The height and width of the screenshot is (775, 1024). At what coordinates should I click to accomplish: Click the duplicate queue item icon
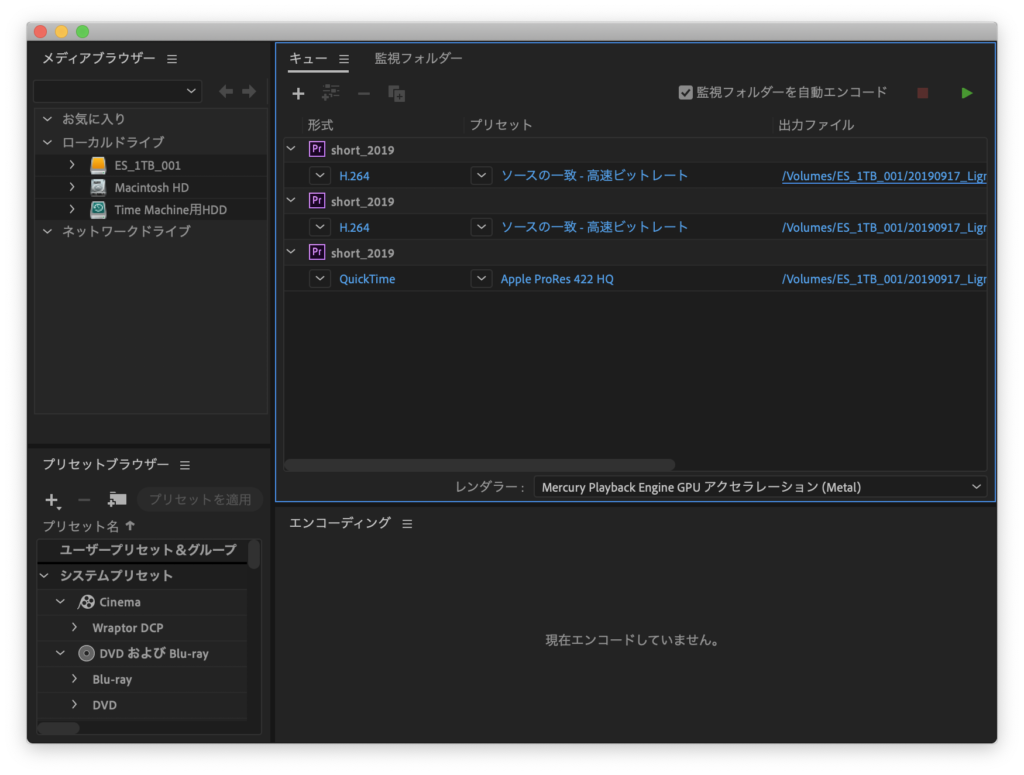pos(396,92)
